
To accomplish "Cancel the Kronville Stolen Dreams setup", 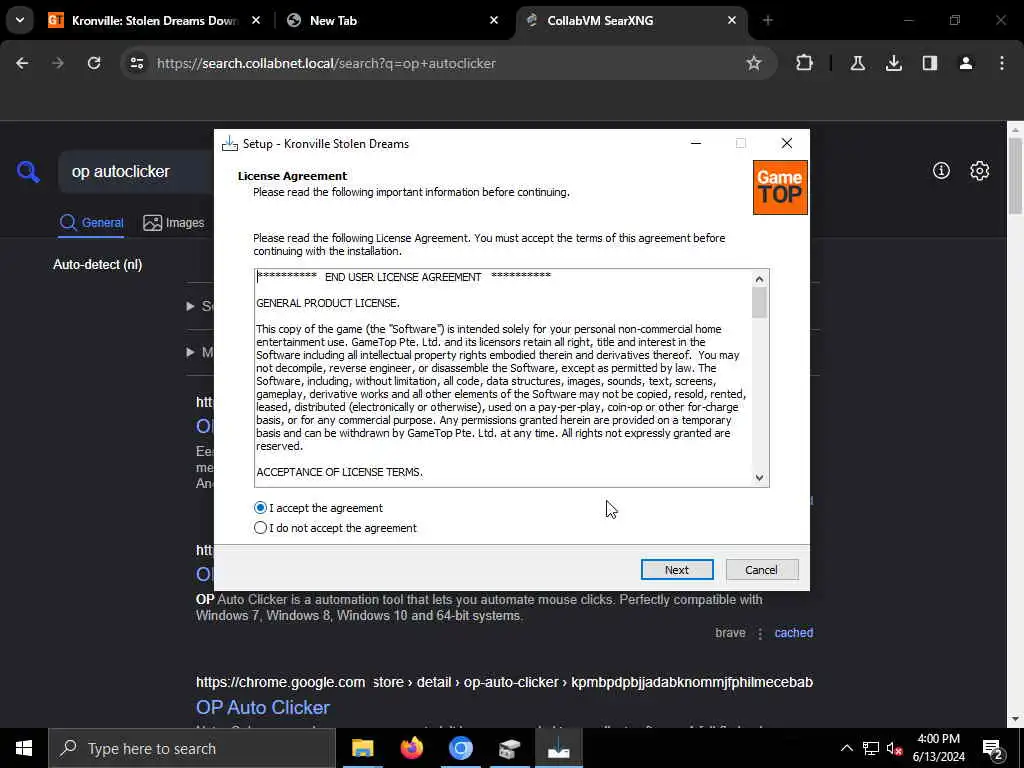I will [x=761, y=569].
